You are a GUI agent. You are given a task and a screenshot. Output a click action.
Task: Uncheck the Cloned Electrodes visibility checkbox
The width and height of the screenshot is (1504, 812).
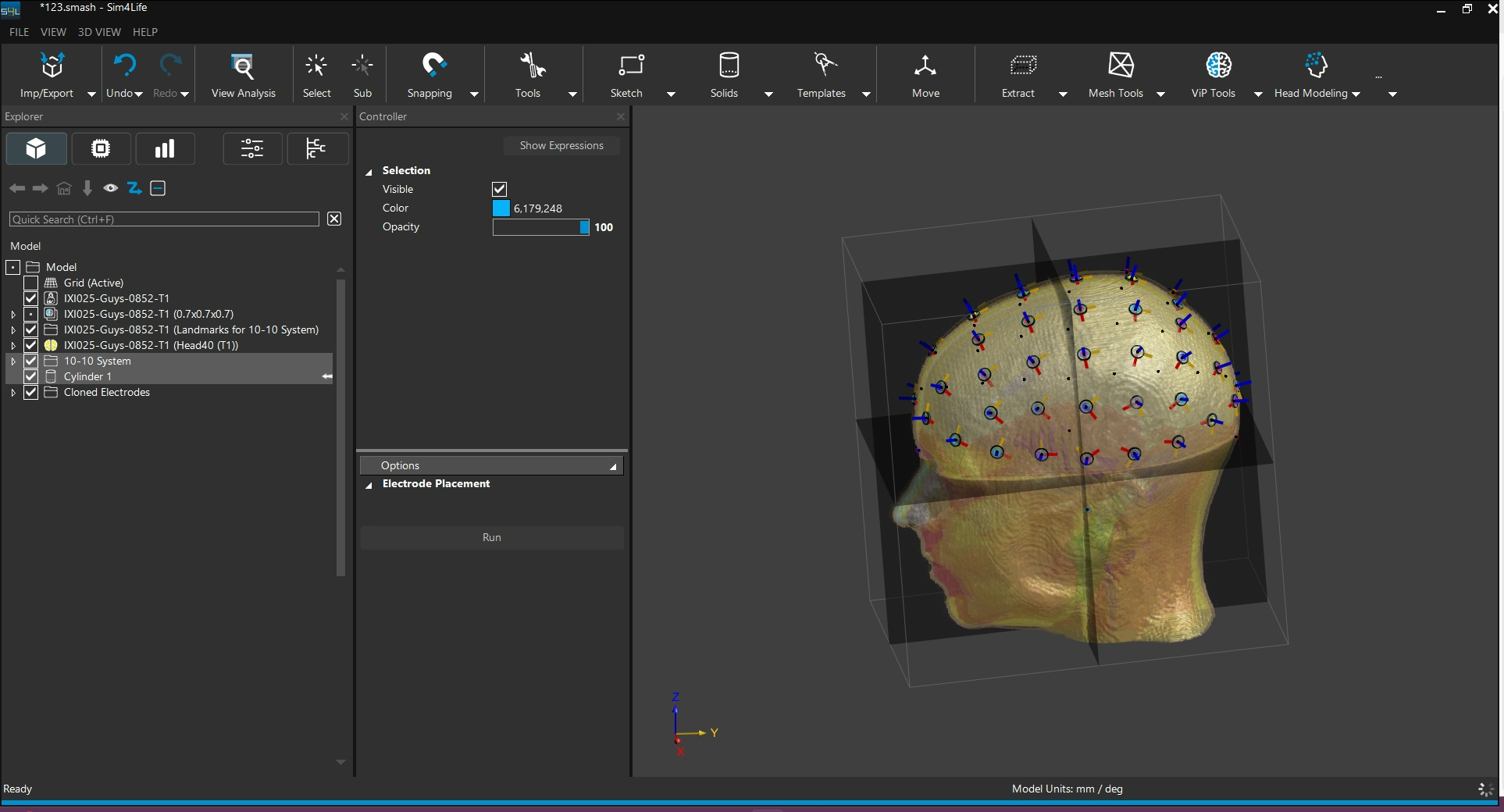click(x=31, y=392)
